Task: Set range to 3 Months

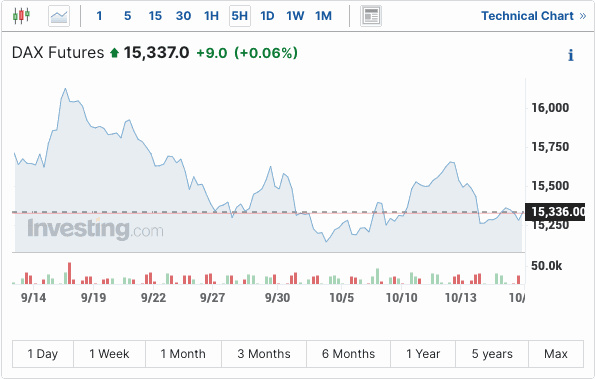Action: 264,354
